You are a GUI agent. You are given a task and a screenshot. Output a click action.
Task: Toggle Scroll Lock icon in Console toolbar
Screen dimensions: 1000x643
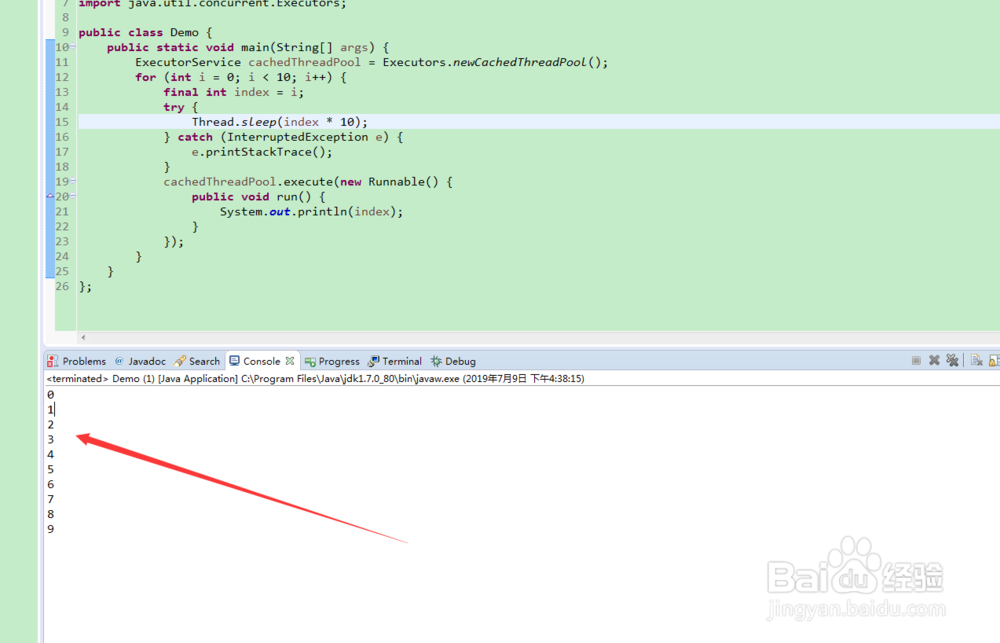click(x=994, y=360)
